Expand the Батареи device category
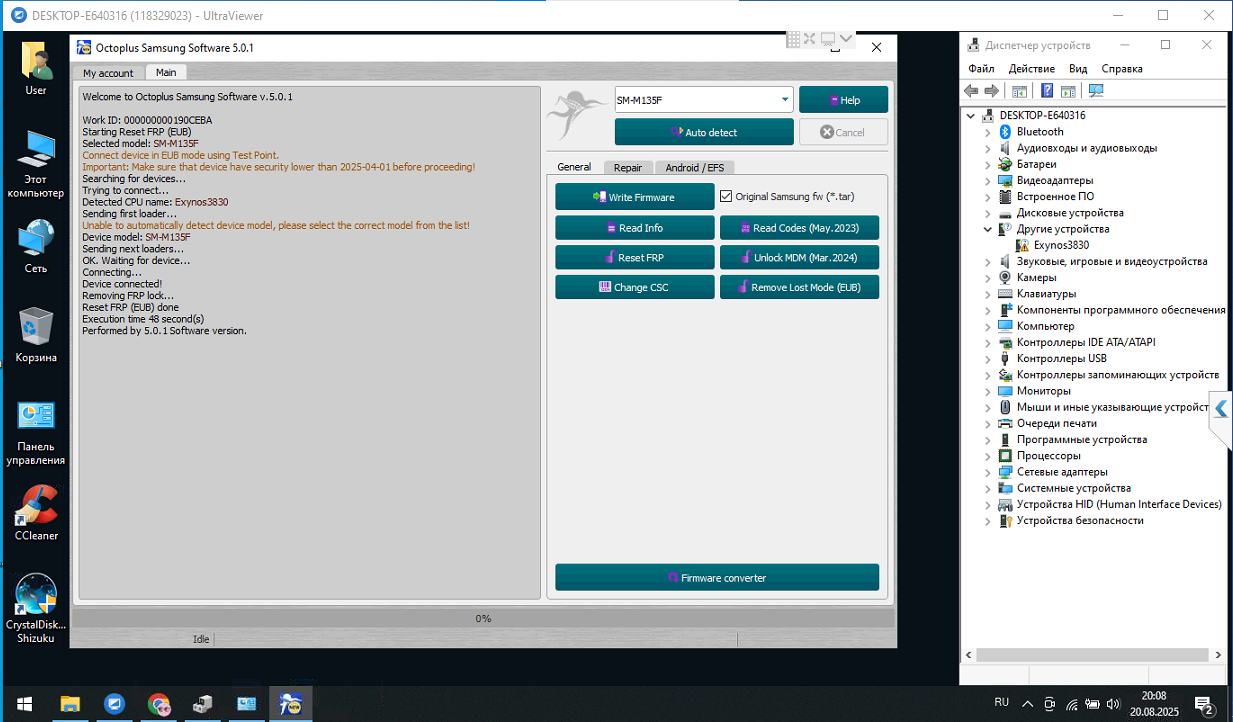The width and height of the screenshot is (1233, 722). [987, 164]
